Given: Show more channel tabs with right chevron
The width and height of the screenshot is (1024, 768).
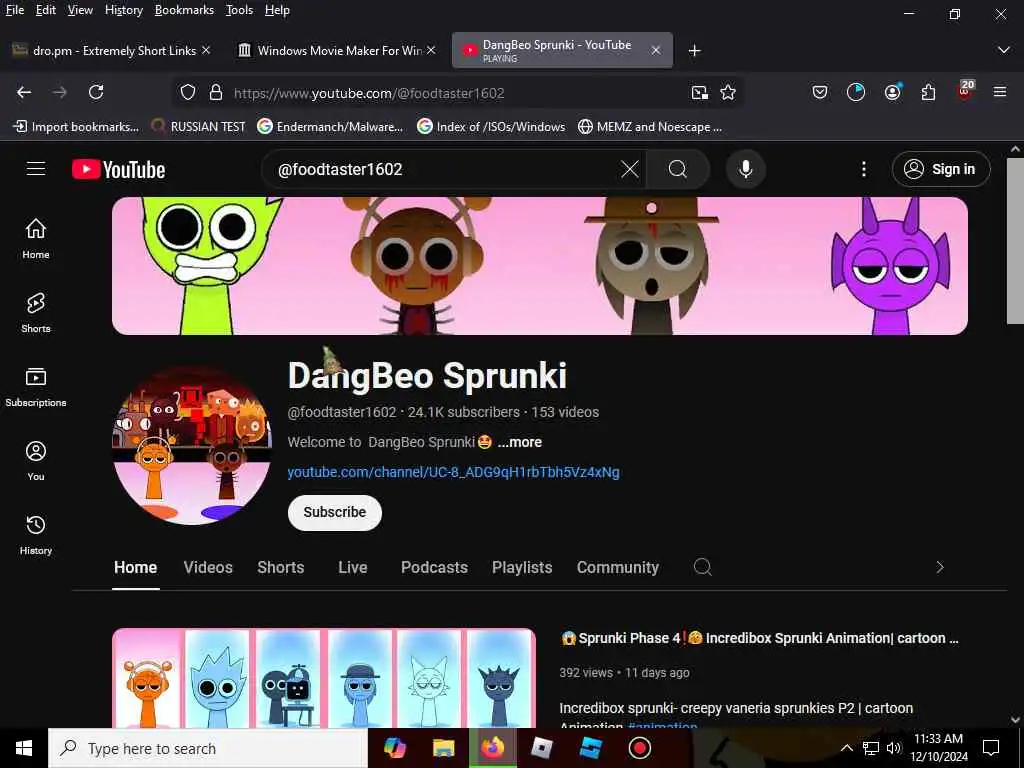Looking at the screenshot, I should pyautogui.click(x=940, y=567).
